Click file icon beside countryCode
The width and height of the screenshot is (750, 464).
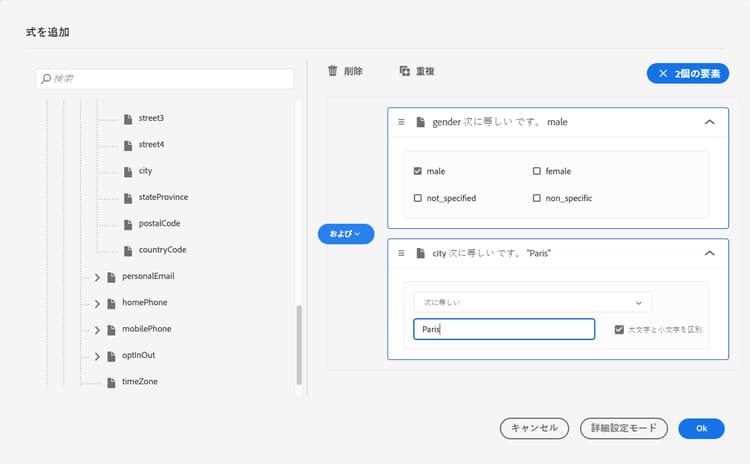coord(128,251)
